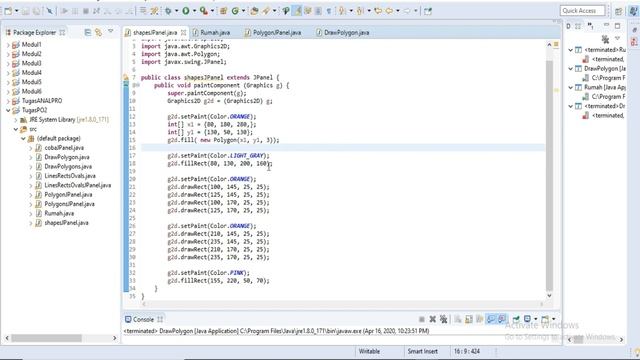This screenshot has height=360, width=640.
Task: Click the New Java Class green icon
Action: click(235, 11)
